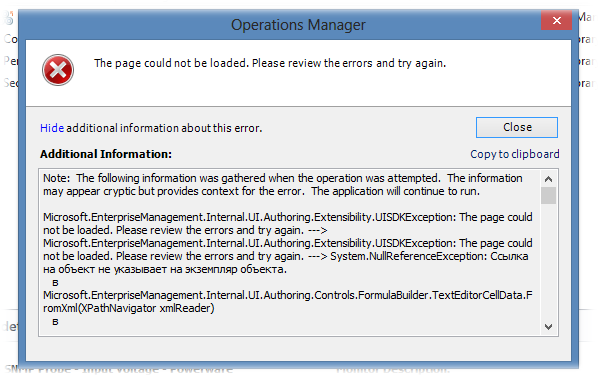Click the Close button

(x=517, y=127)
